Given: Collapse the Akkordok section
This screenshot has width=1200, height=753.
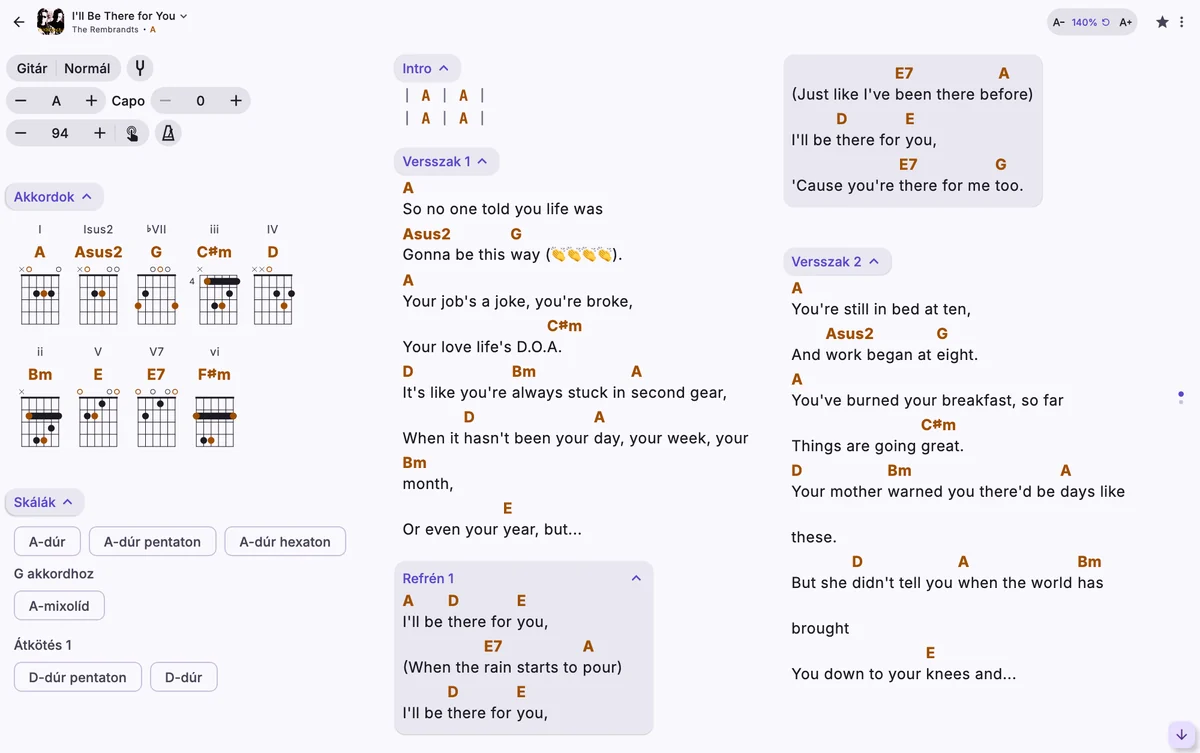Looking at the screenshot, I should click(x=53, y=197).
